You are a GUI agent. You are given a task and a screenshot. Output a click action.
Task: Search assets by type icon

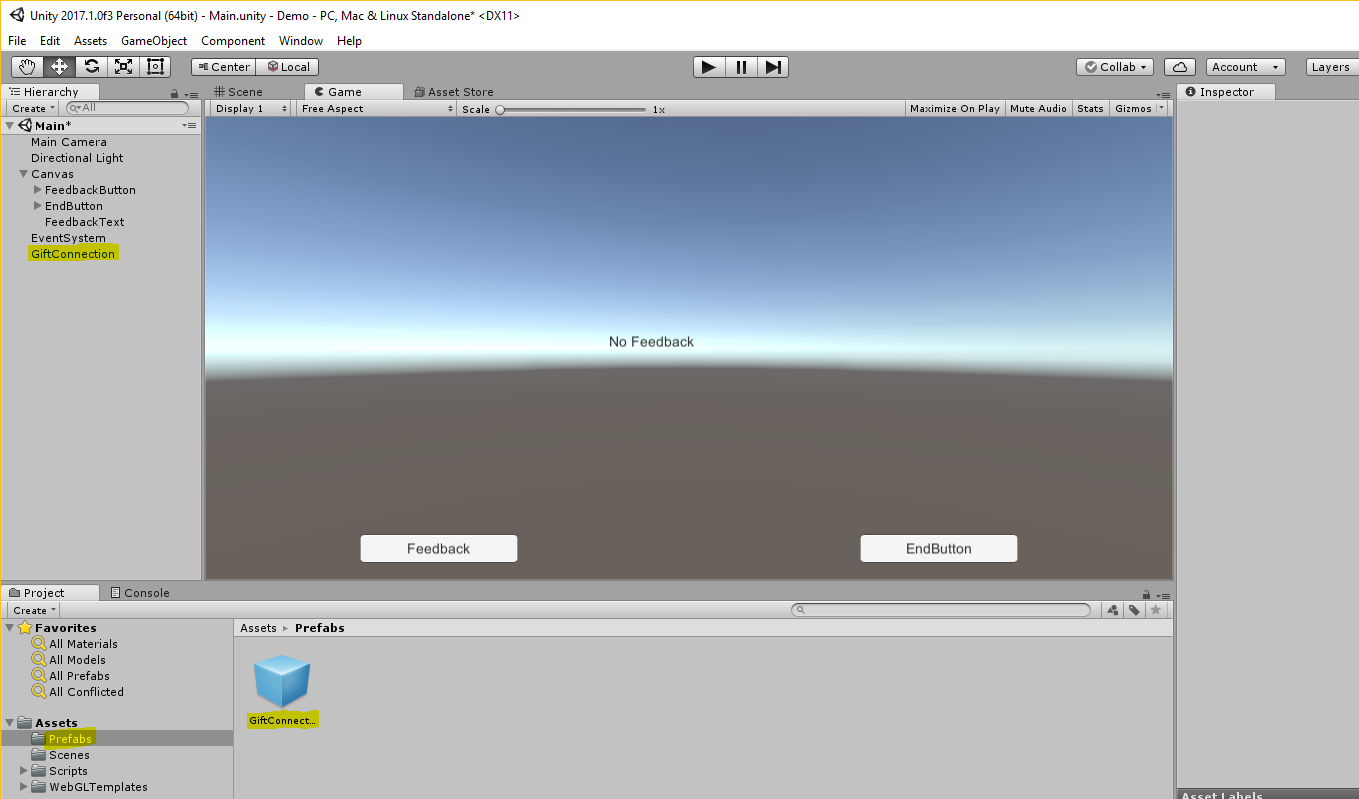[1113, 610]
